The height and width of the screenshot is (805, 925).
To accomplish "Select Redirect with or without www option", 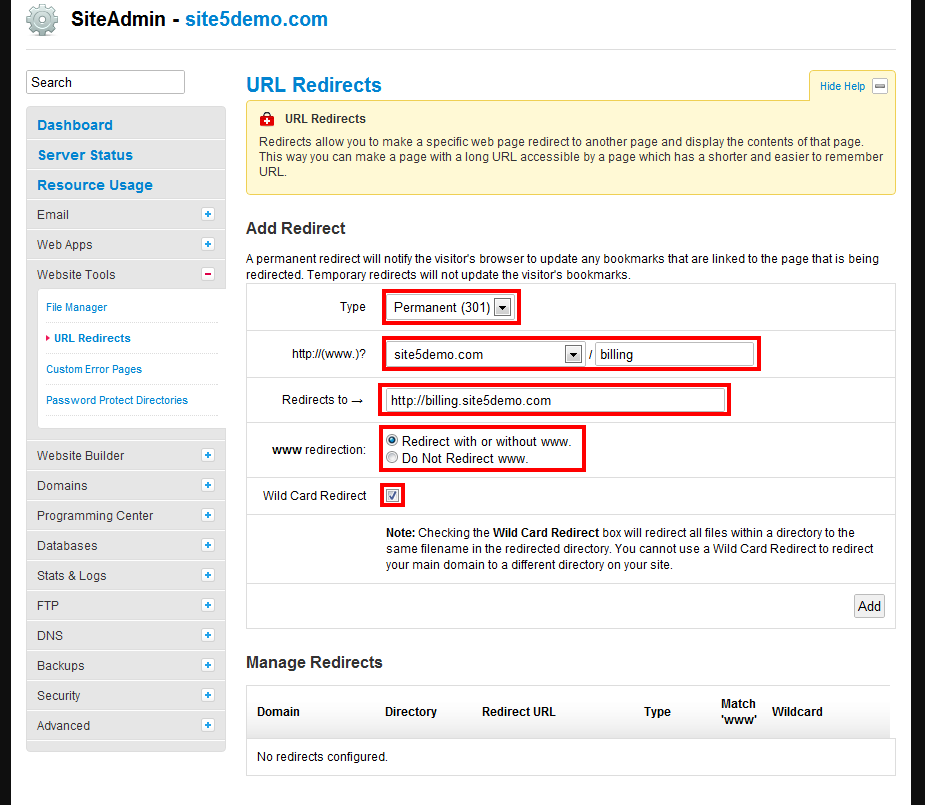I will pyautogui.click(x=392, y=441).
